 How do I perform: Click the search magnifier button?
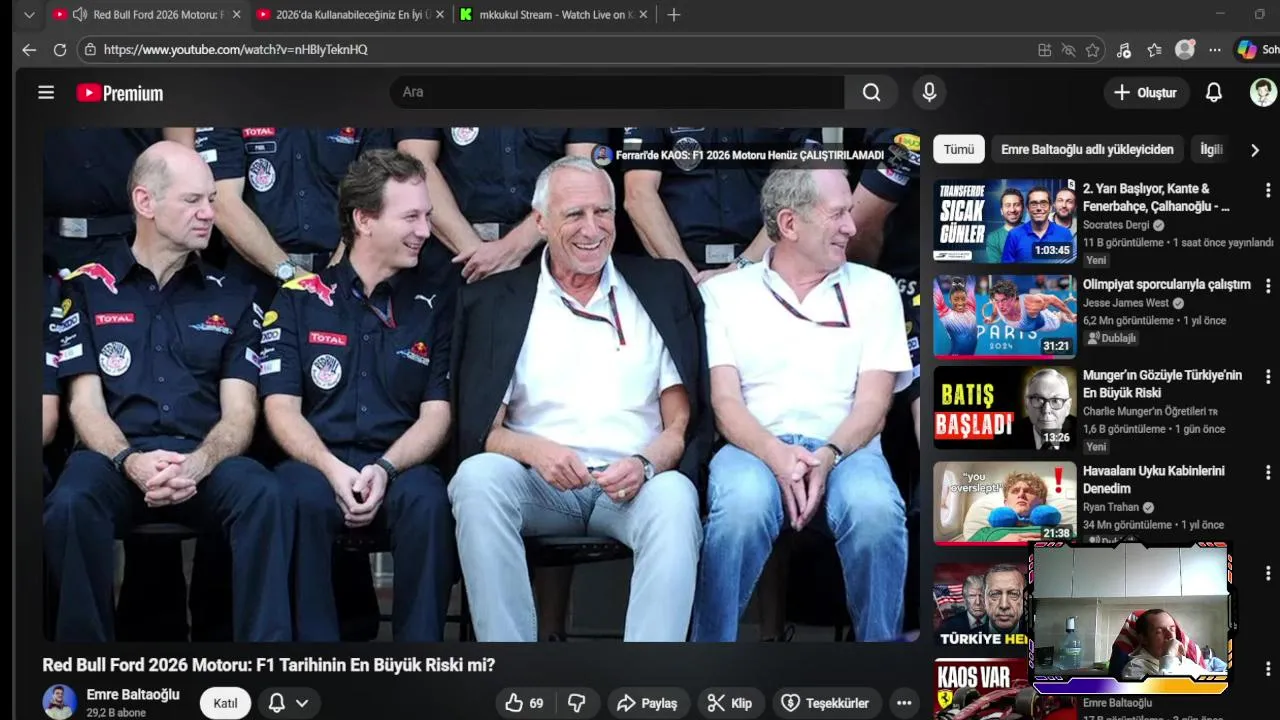point(872,92)
